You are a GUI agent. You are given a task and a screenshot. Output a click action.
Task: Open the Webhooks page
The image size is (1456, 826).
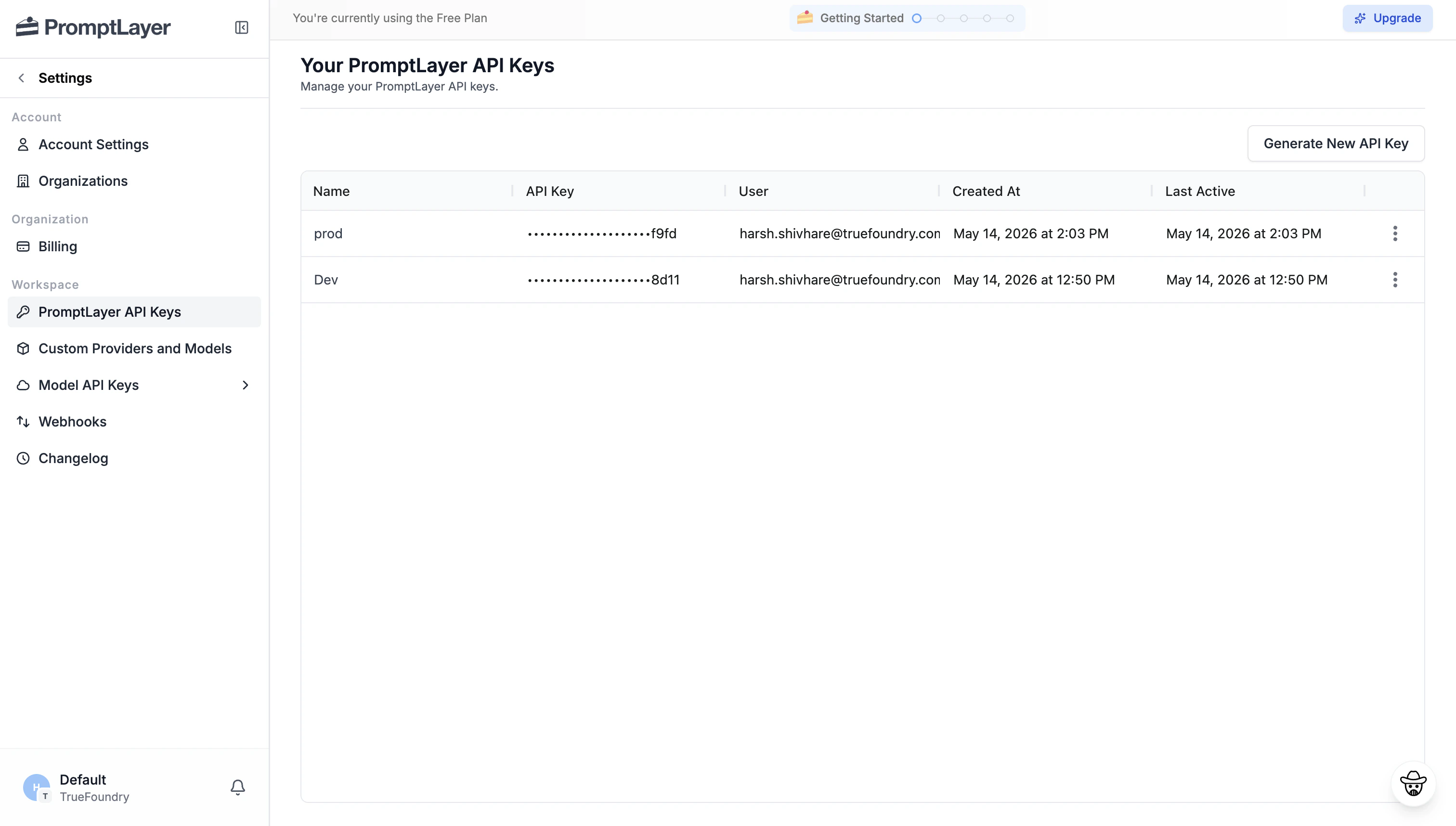click(x=134, y=422)
